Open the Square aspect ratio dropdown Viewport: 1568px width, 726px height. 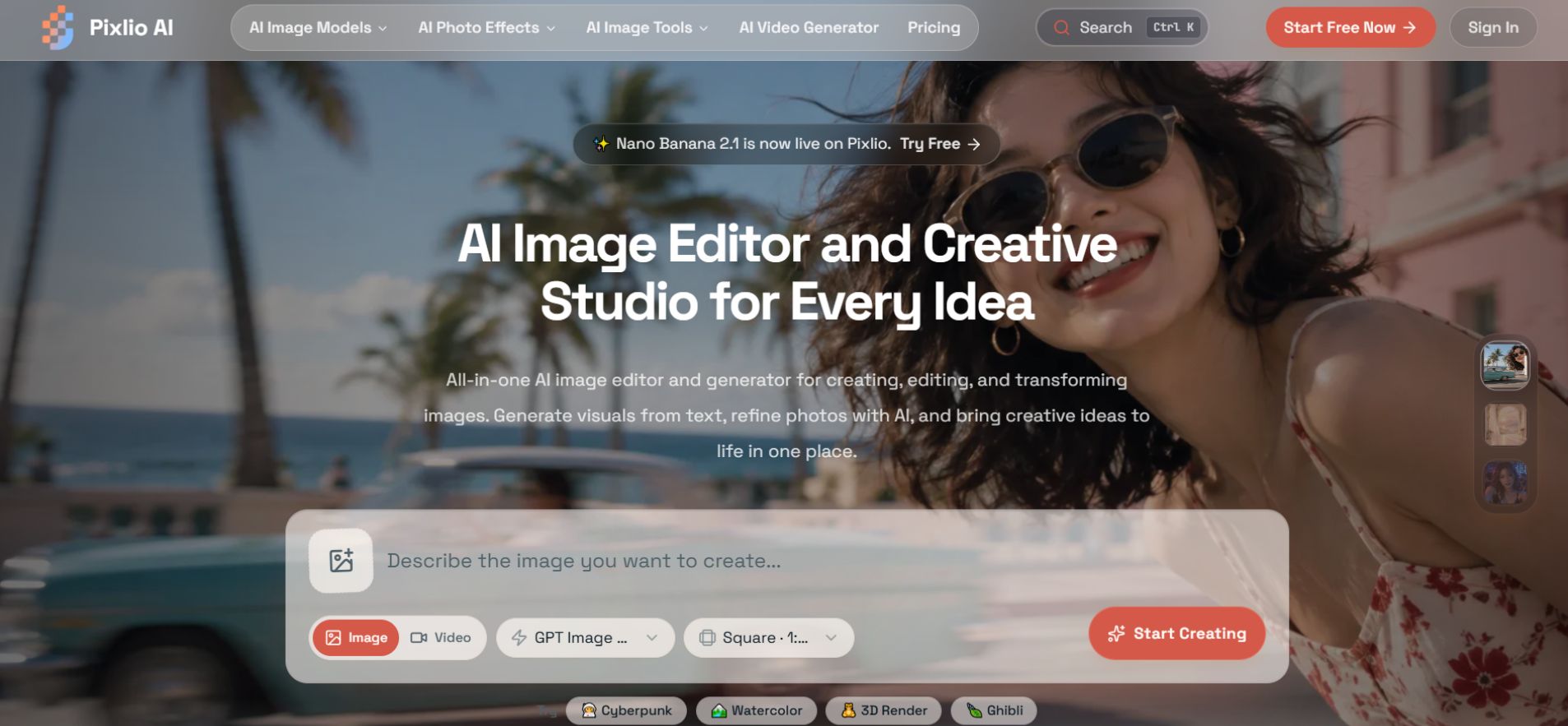point(768,638)
